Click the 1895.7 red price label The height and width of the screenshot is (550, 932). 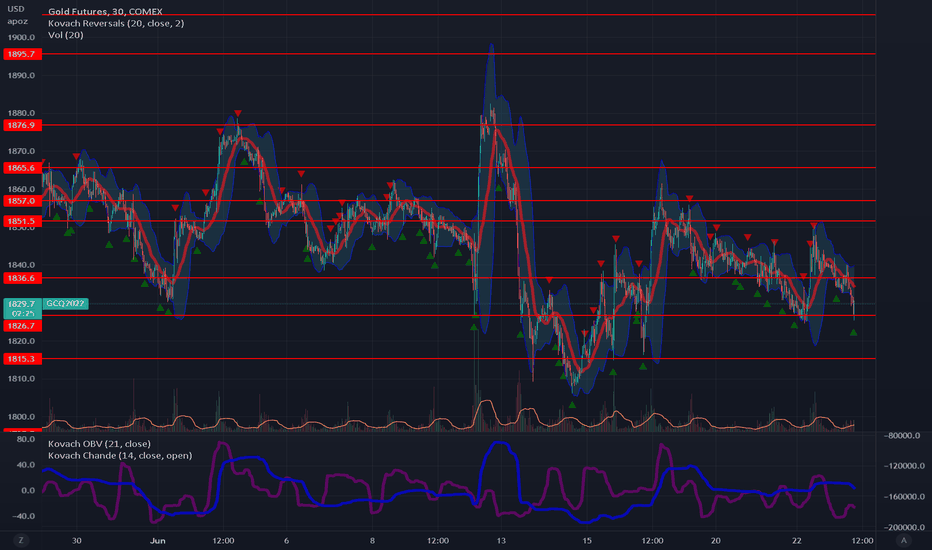pyautogui.click(x=23, y=54)
